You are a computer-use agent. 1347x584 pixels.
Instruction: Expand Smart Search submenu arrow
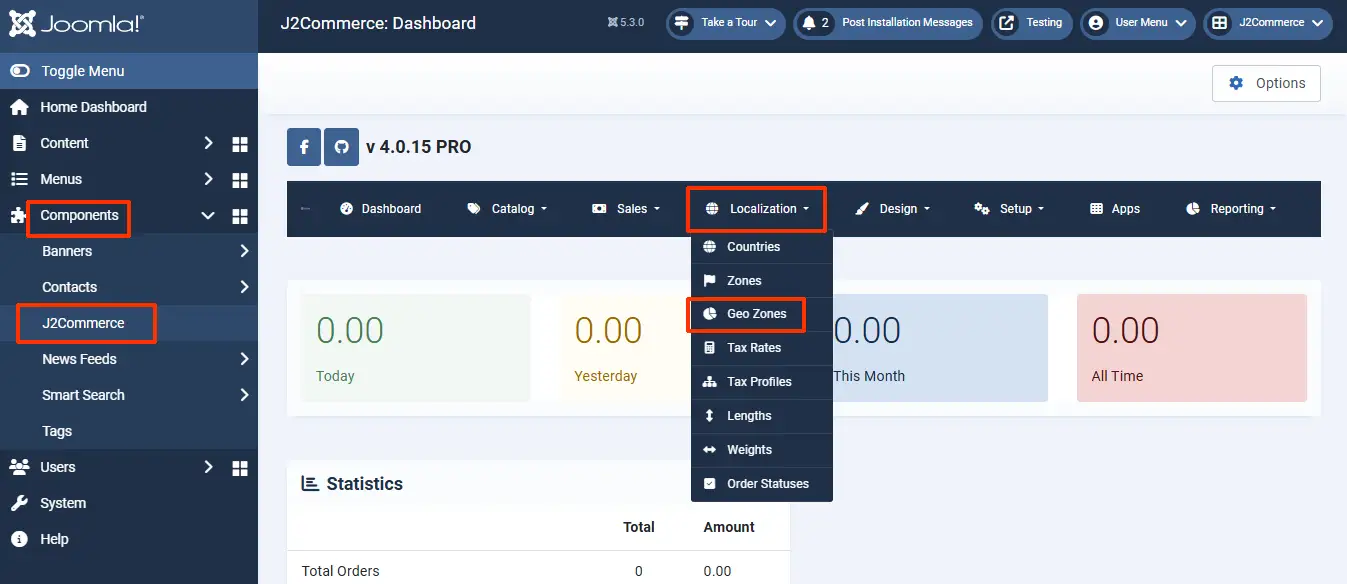(244, 395)
